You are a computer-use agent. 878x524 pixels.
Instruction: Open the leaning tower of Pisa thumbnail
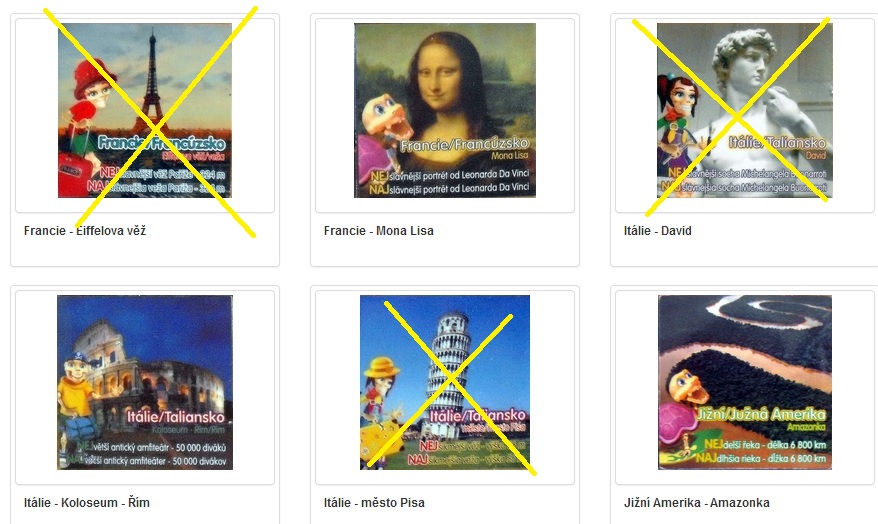[x=445, y=382]
